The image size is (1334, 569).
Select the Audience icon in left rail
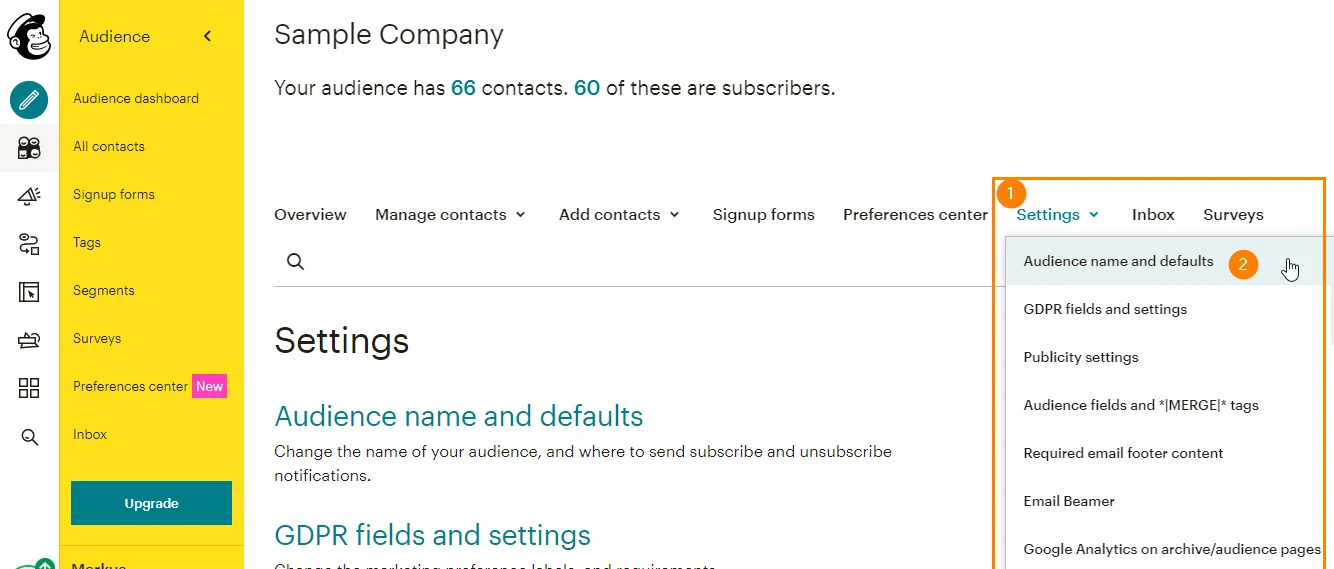pos(29,148)
